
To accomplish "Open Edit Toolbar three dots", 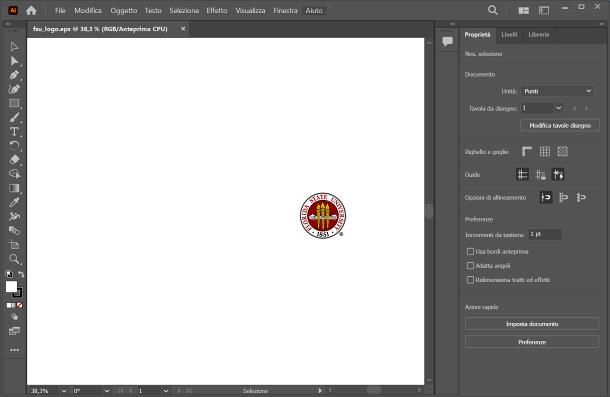I will tap(14, 350).
